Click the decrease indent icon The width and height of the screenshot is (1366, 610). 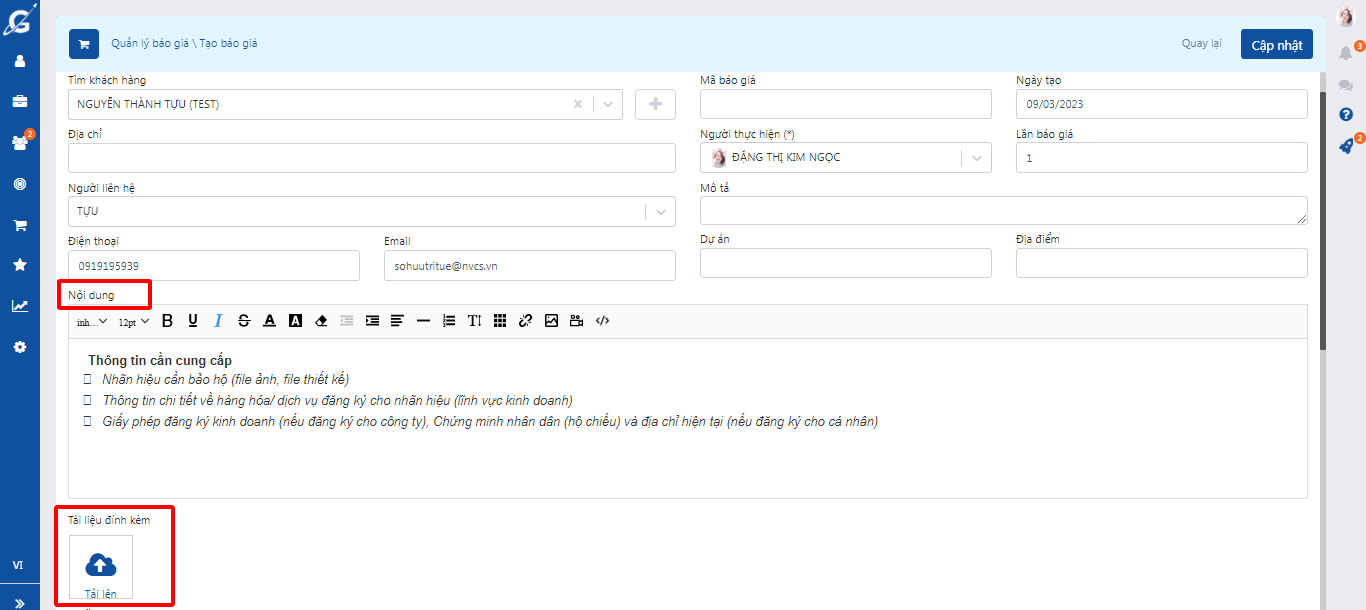(x=347, y=321)
